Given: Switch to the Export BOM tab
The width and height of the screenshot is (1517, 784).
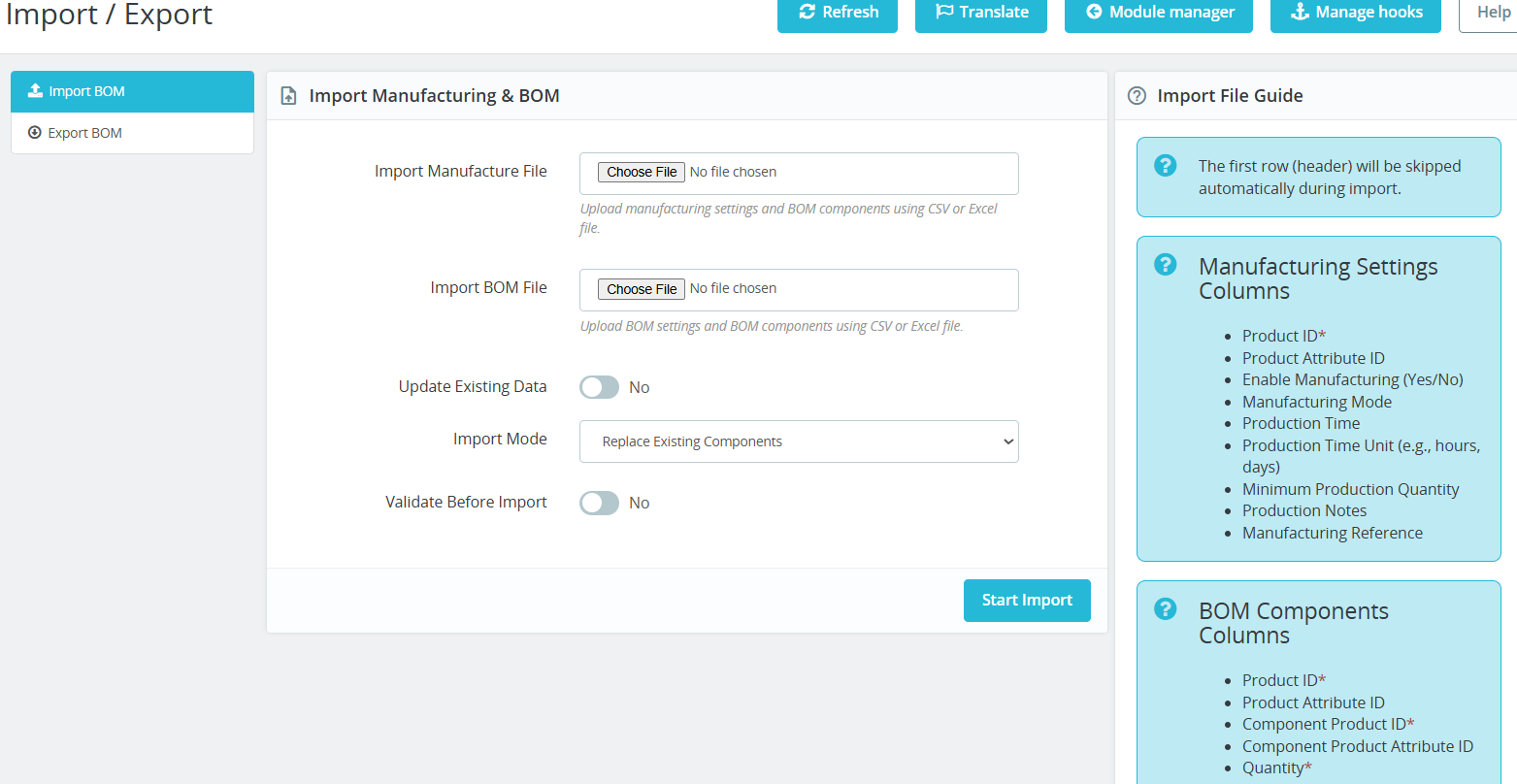Looking at the screenshot, I should pyautogui.click(x=132, y=133).
